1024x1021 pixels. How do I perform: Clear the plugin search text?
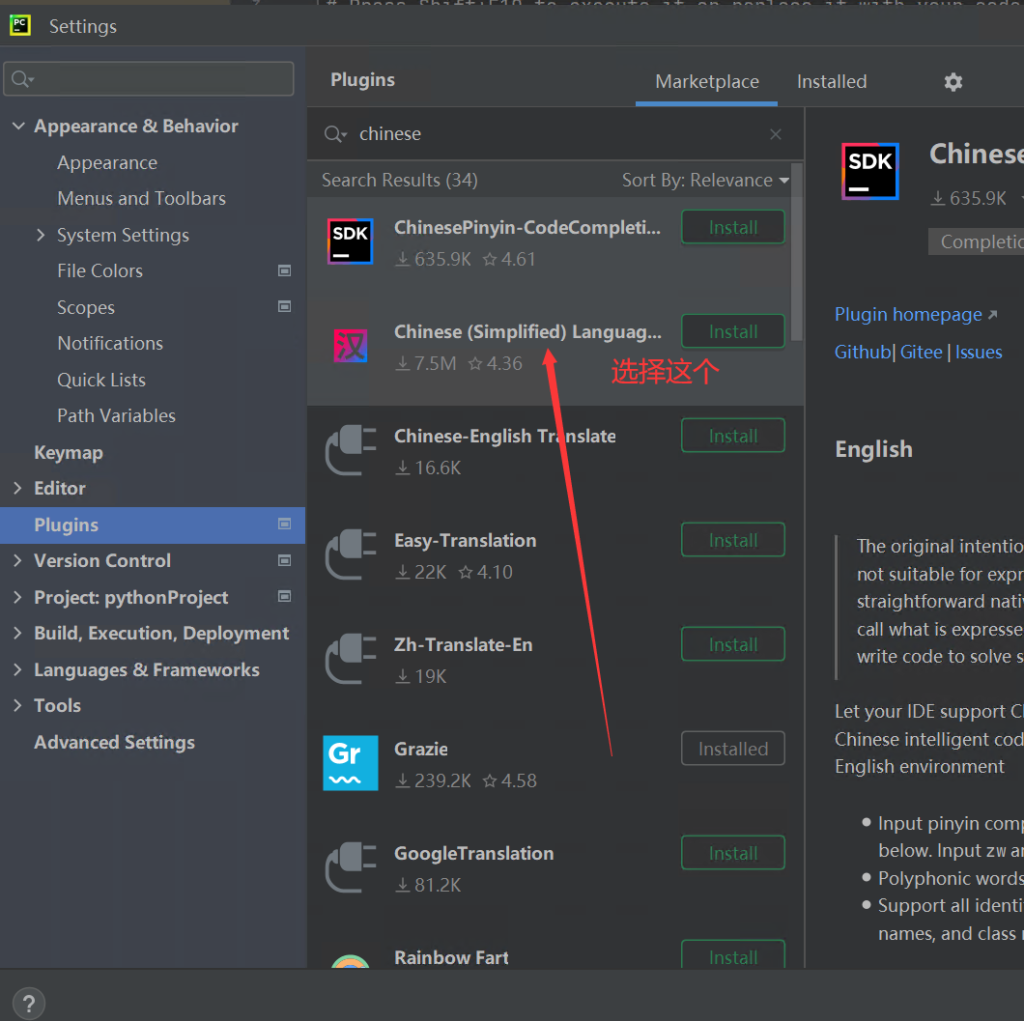(775, 134)
